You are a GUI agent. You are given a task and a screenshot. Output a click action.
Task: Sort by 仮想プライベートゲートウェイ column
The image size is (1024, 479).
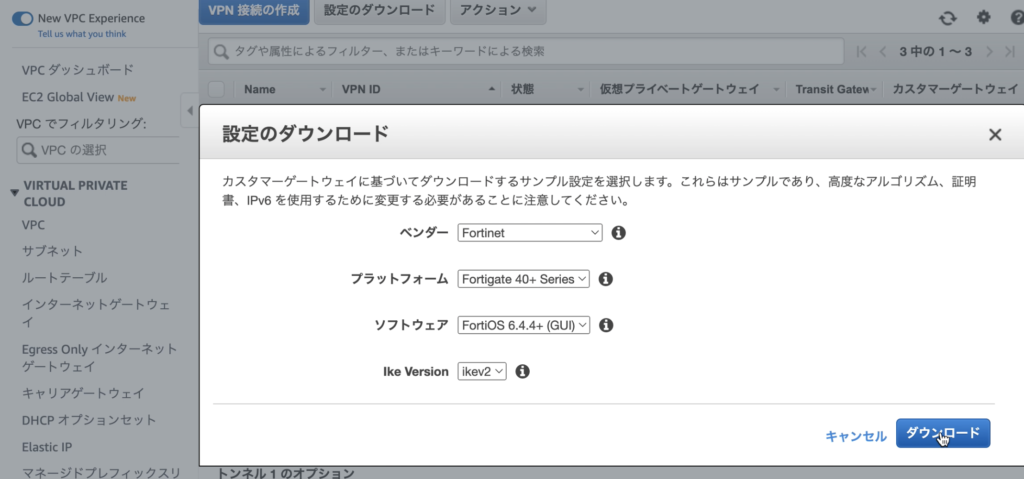click(688, 90)
